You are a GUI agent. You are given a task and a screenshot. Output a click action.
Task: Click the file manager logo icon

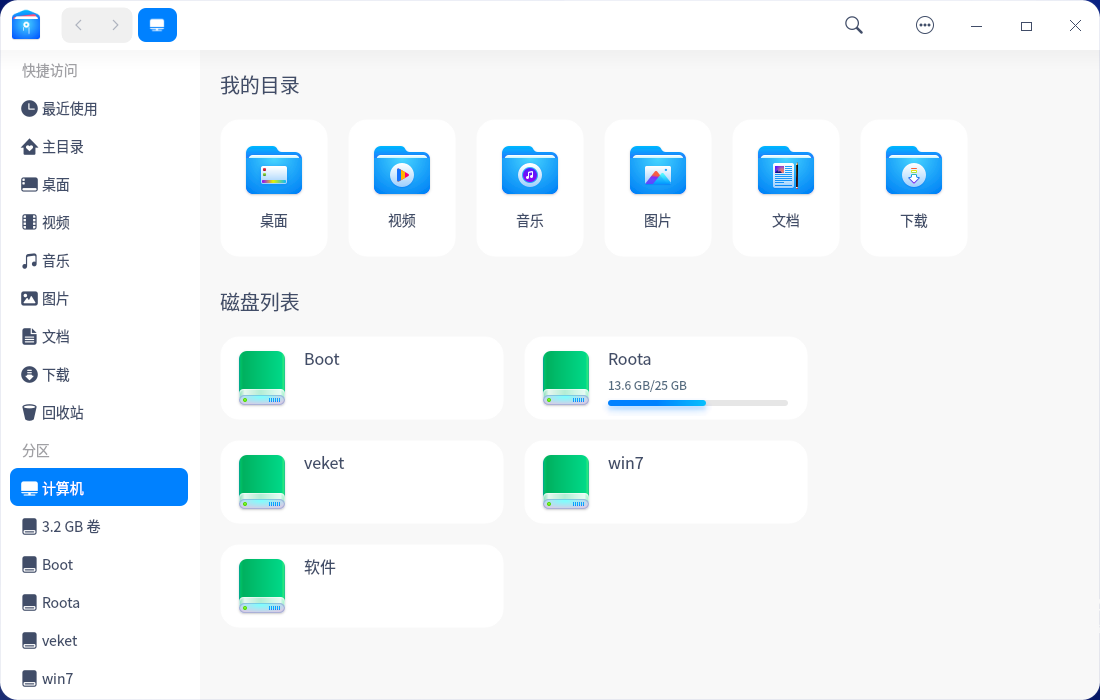(x=25, y=24)
